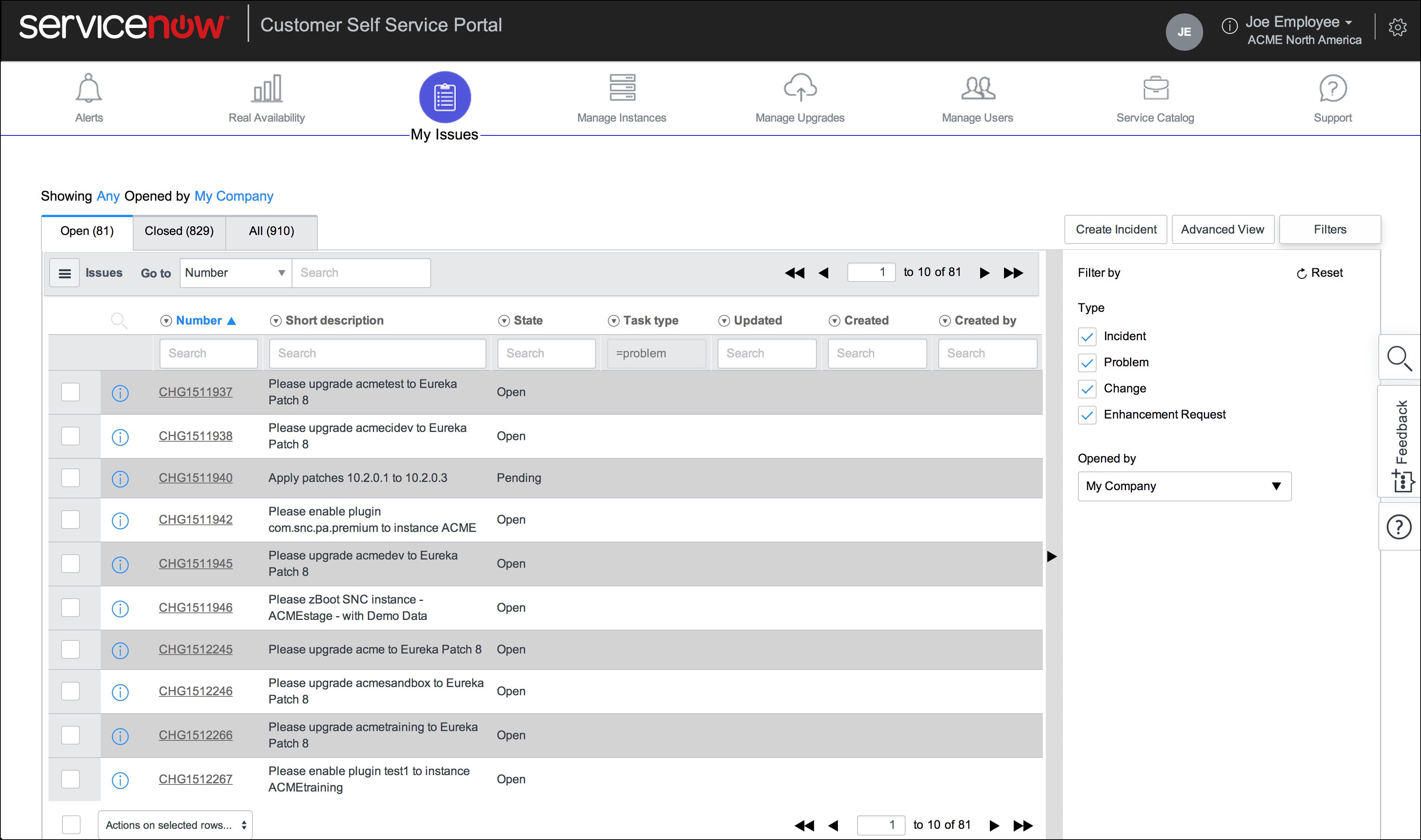This screenshot has height=840, width=1421.
Task: Click the settings gear in header
Action: point(1397,27)
